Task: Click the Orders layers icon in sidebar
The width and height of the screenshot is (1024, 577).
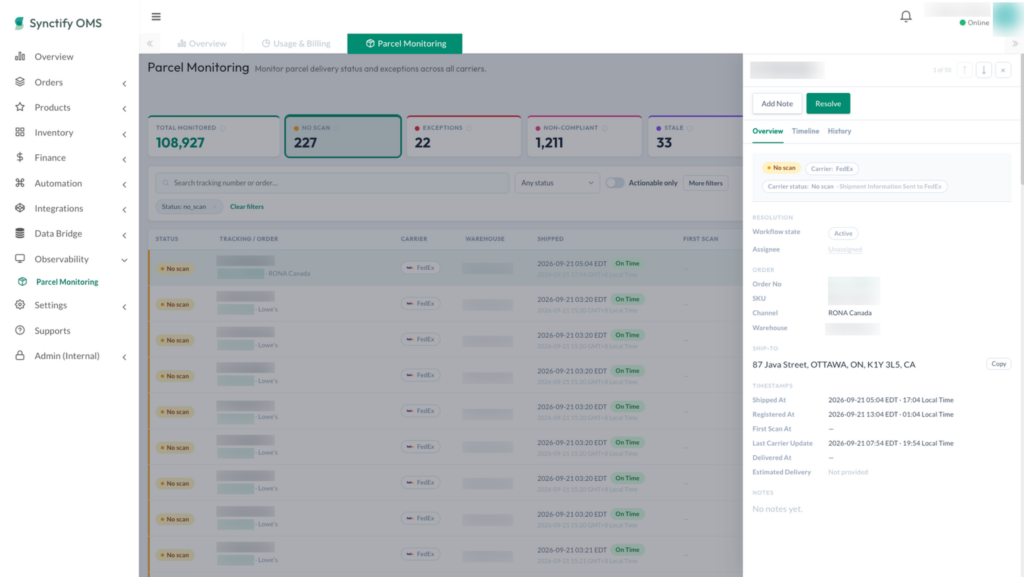Action: (20, 82)
